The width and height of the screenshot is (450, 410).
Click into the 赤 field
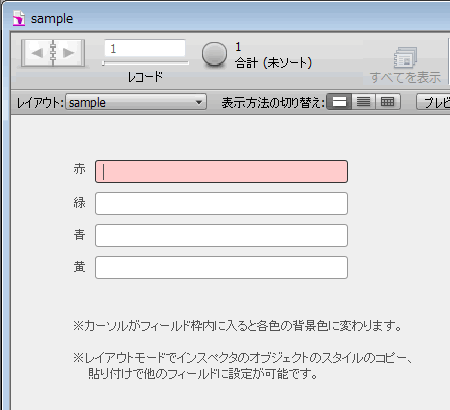click(x=221, y=171)
